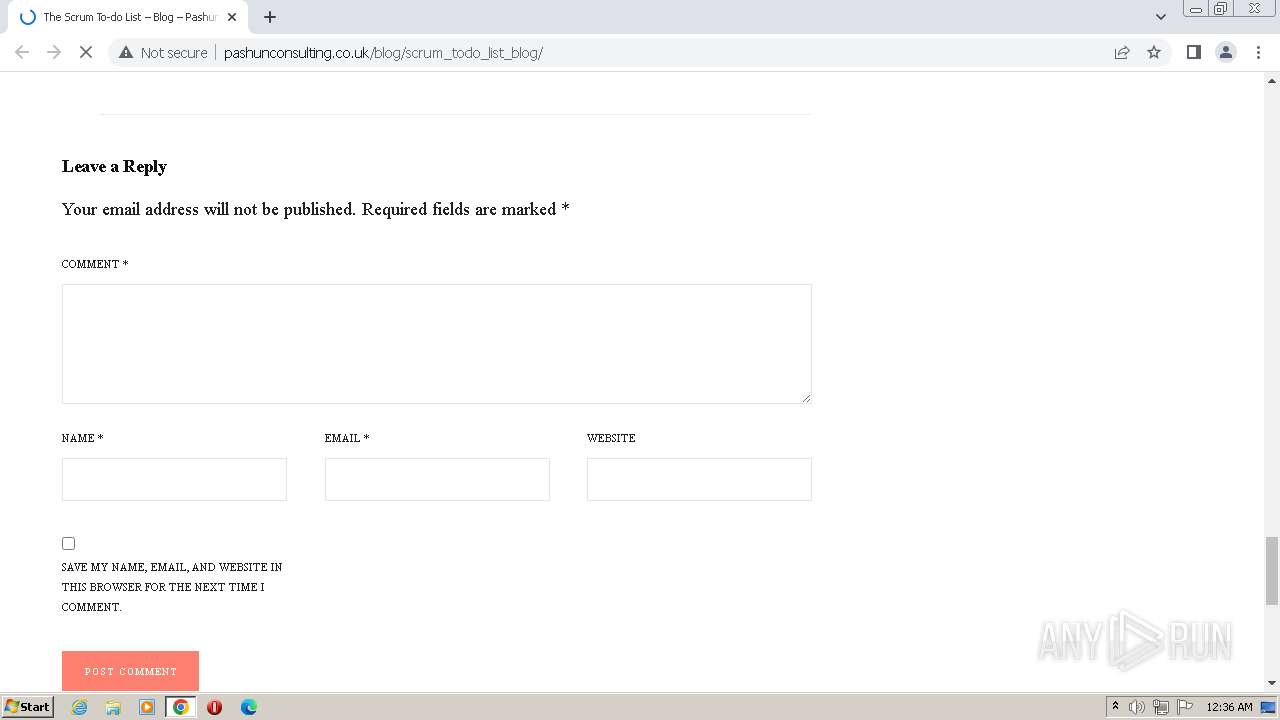
Task: Click scrollbar up arrow
Action: pos(1271,79)
